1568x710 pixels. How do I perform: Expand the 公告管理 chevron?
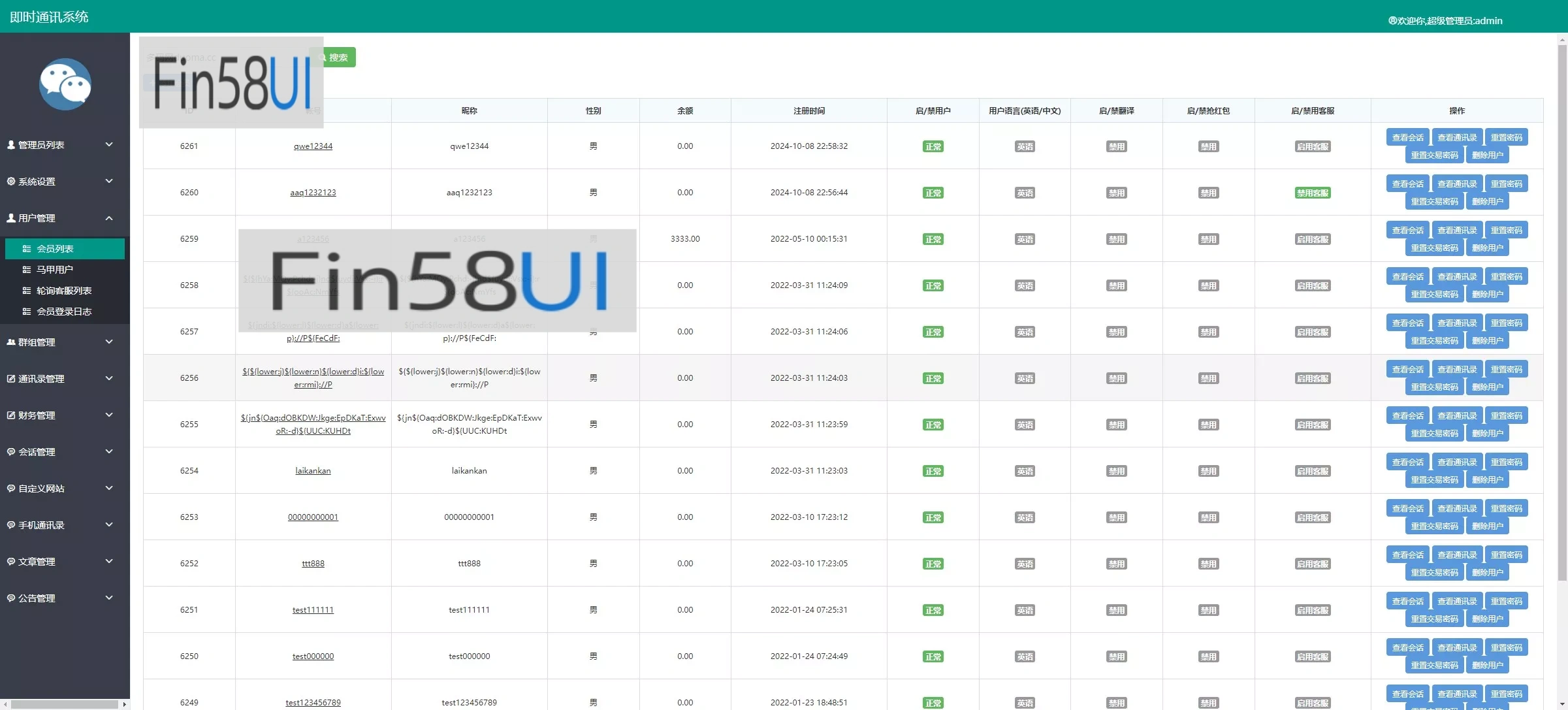coord(109,598)
